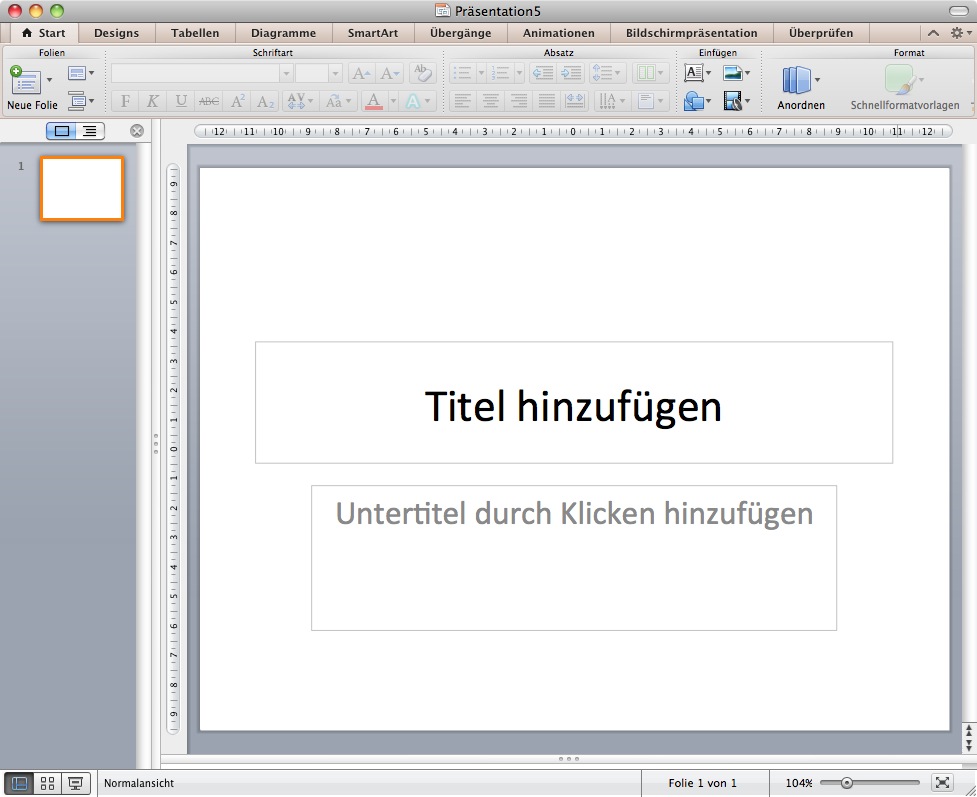The width and height of the screenshot is (977, 797).
Task: Insert media movie icon
Action: pos(733,101)
